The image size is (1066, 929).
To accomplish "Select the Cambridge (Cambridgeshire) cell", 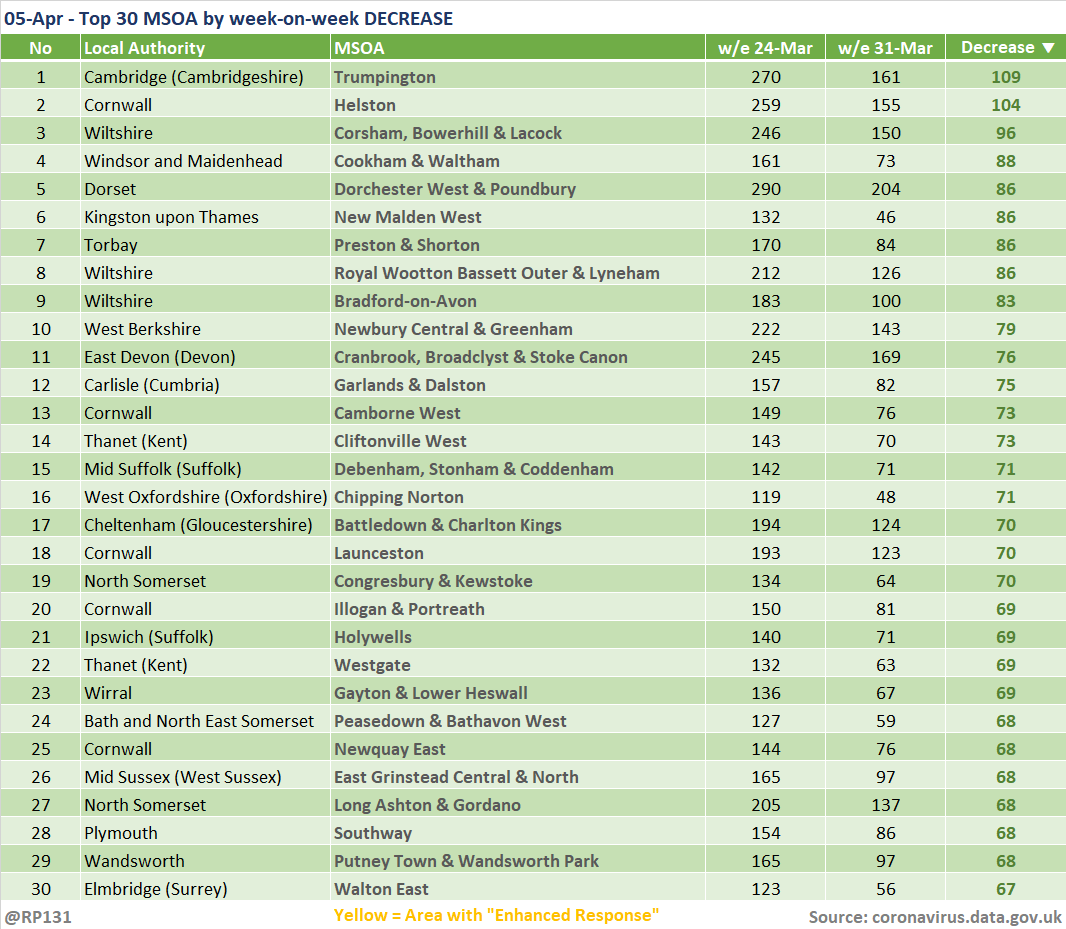I will pos(193,77).
